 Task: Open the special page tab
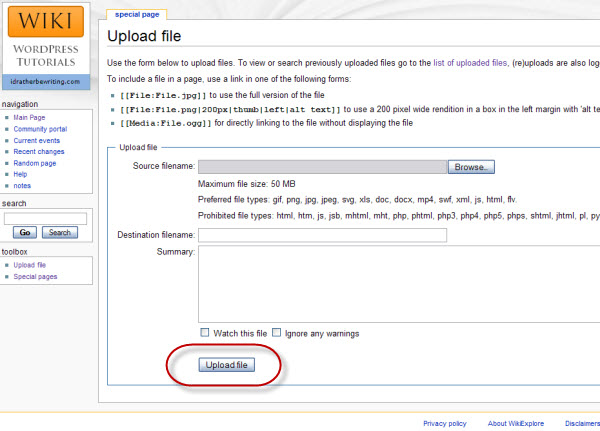coord(137,15)
